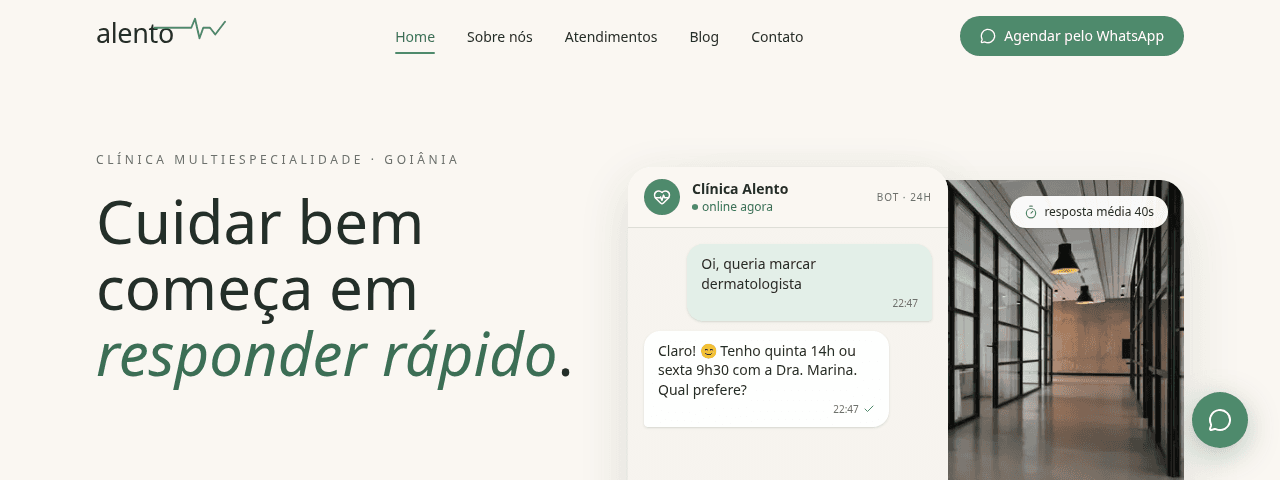
Task: Click the 'BOT · 24H' label
Action: click(x=904, y=197)
